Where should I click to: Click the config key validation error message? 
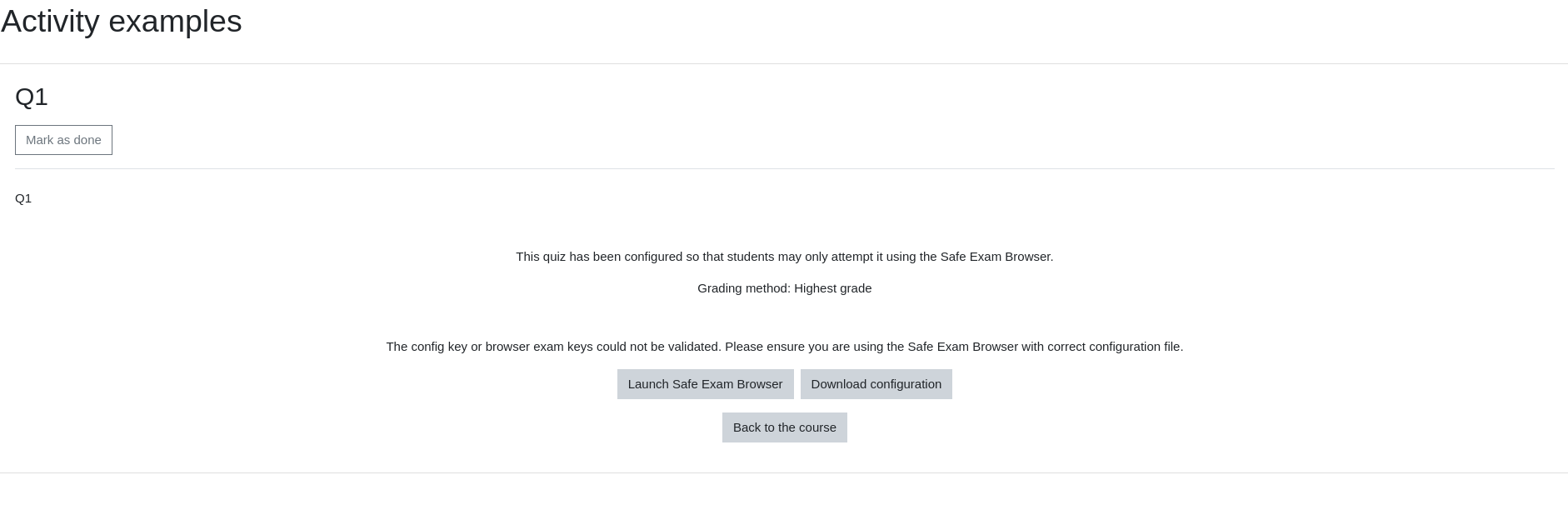tap(784, 347)
